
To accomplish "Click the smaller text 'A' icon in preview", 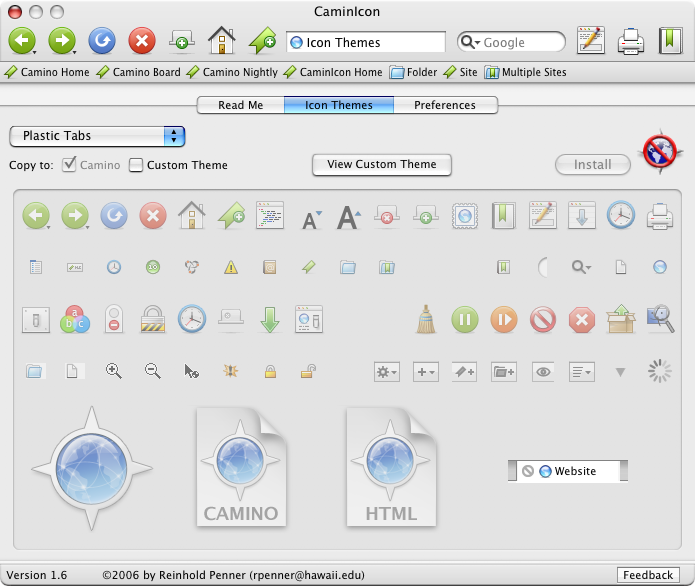I will click(x=311, y=219).
